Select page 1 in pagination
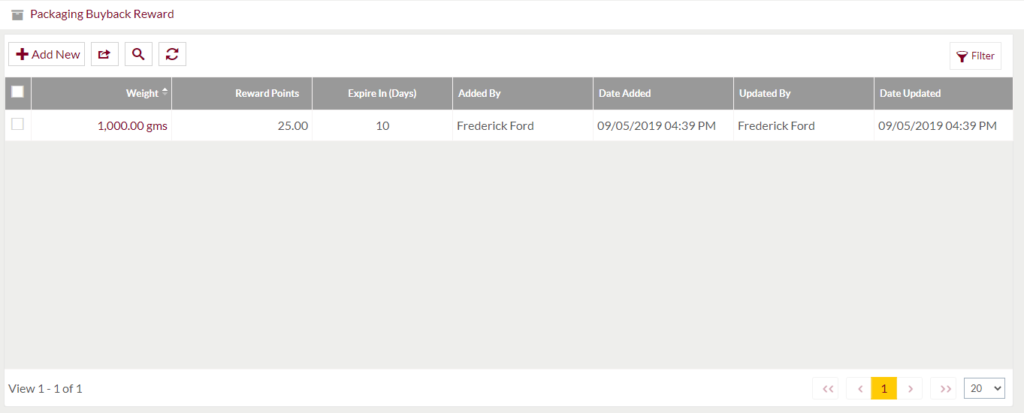1024x413 pixels. tap(884, 389)
